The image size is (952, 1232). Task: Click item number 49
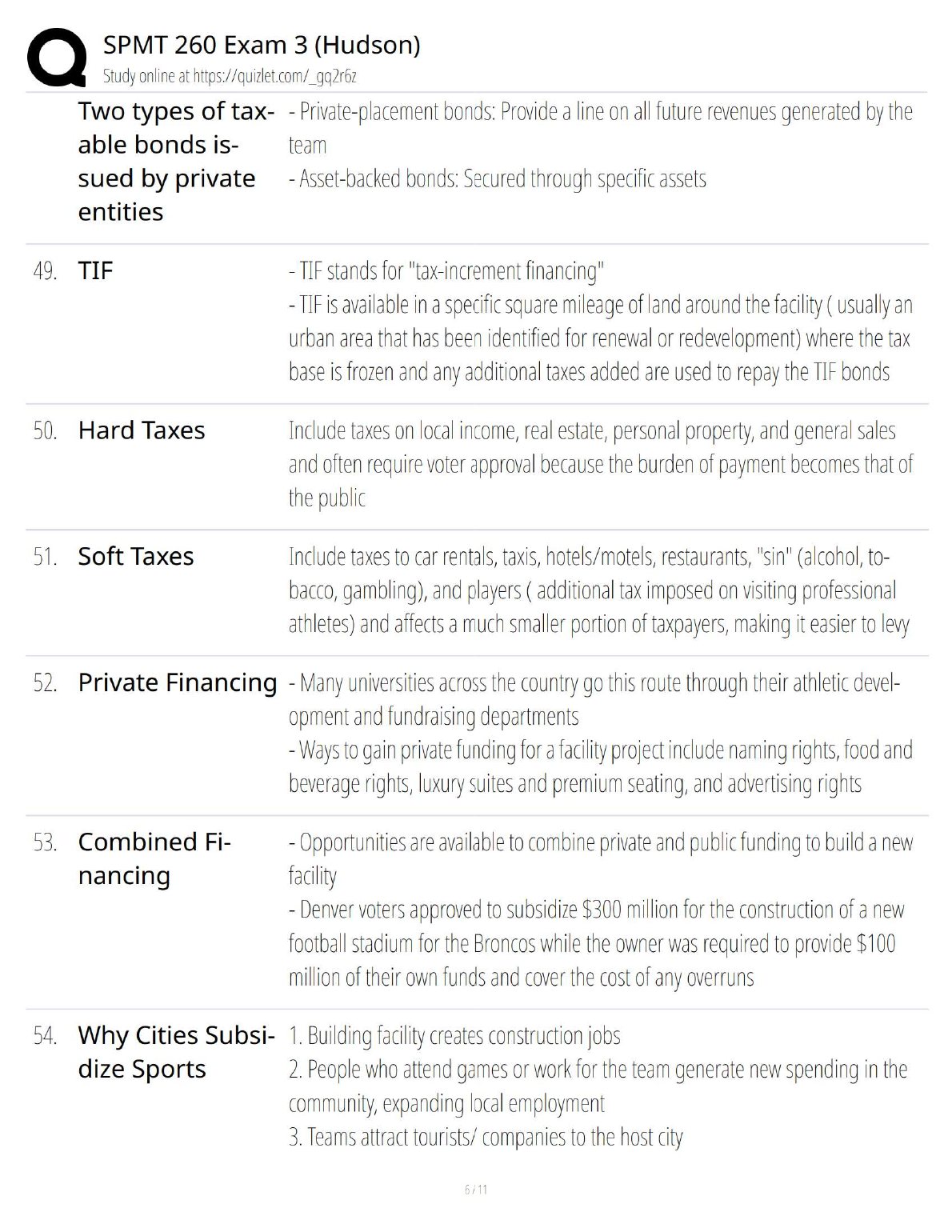(45, 271)
